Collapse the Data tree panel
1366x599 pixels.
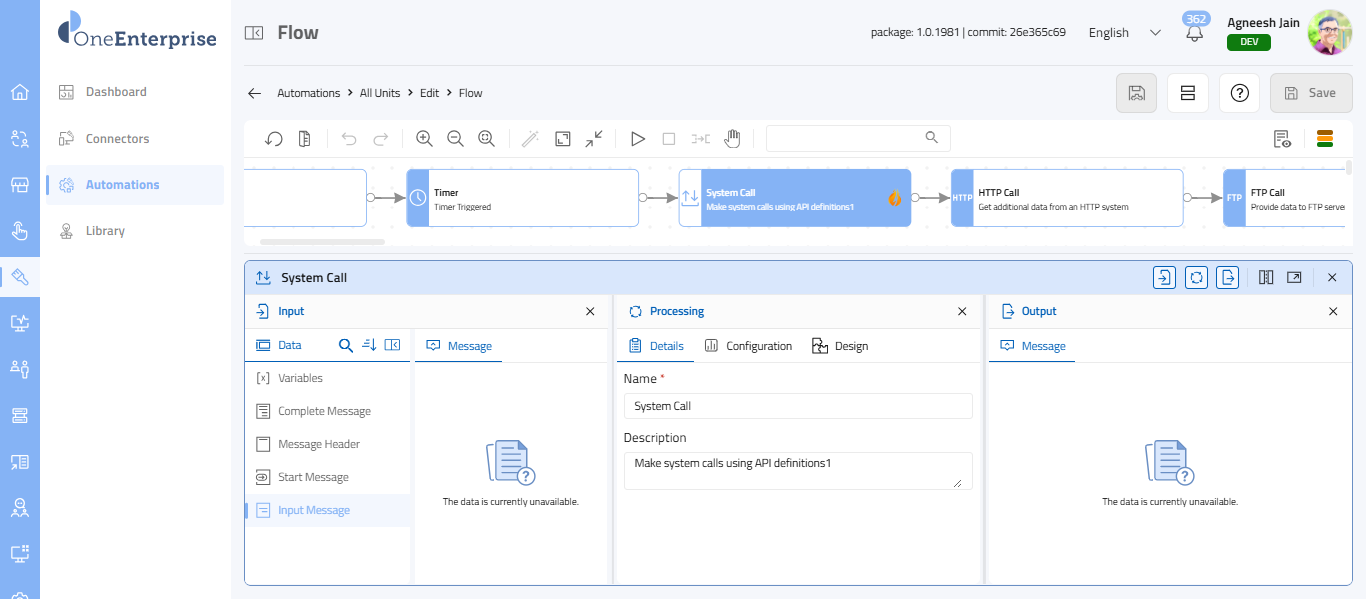(x=393, y=345)
